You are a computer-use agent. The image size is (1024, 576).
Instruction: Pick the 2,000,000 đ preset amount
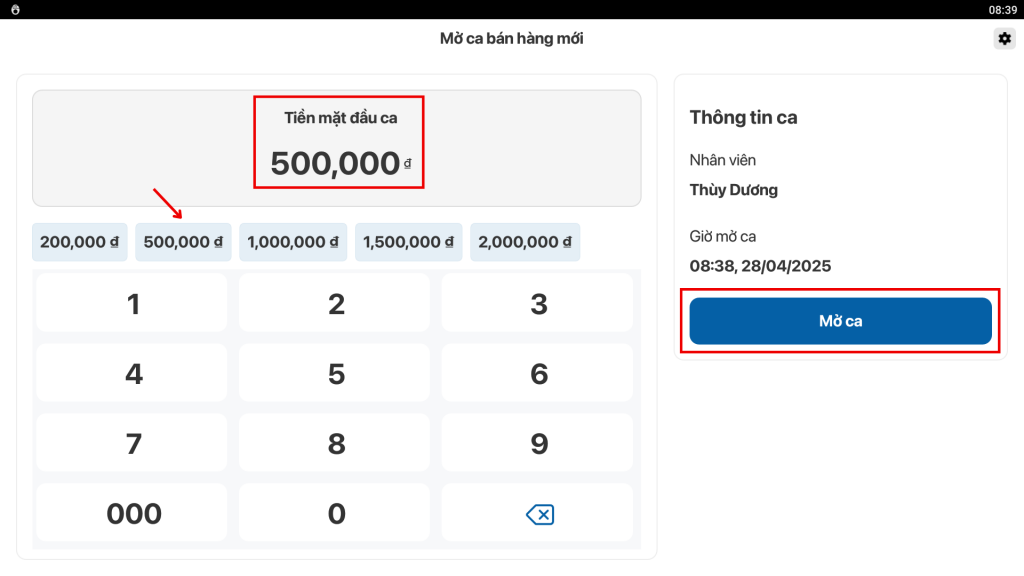[x=525, y=242]
